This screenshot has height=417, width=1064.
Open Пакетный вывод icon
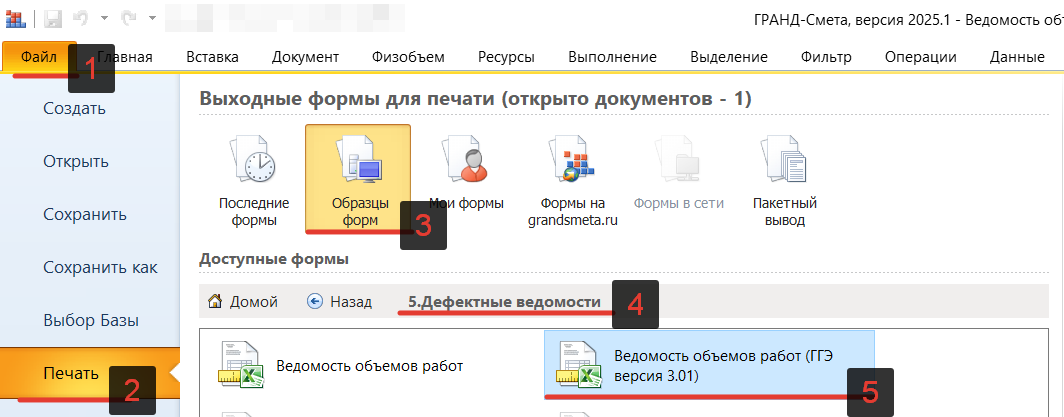point(785,180)
